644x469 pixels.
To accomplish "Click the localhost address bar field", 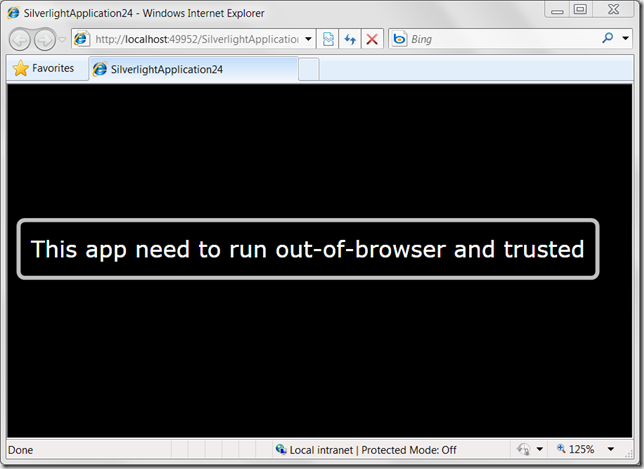I will pyautogui.click(x=193, y=39).
